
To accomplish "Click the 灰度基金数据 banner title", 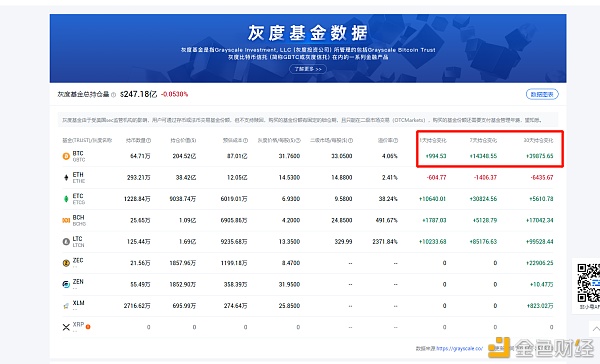I will pyautogui.click(x=308, y=33).
